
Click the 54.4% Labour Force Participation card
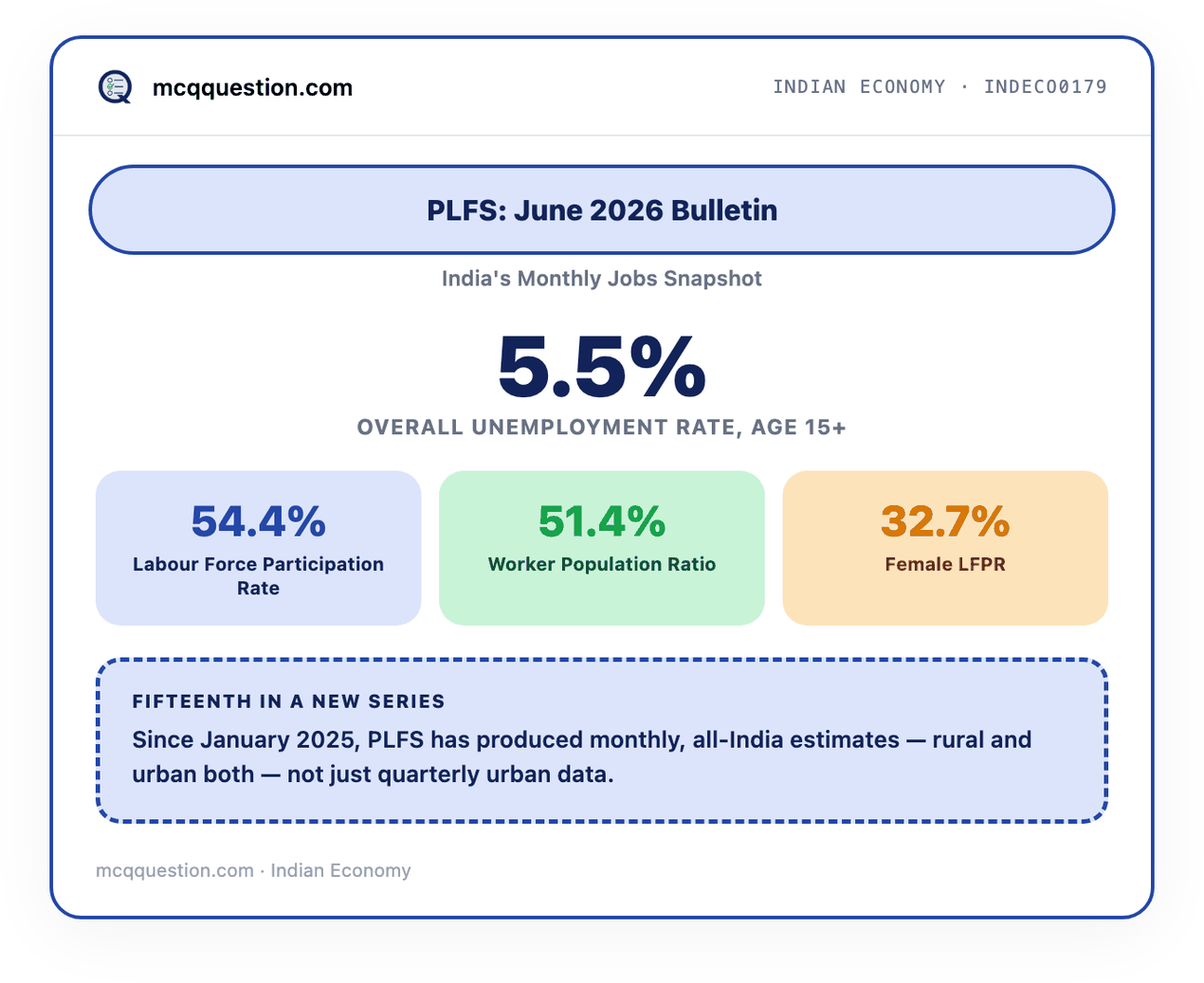tap(258, 548)
